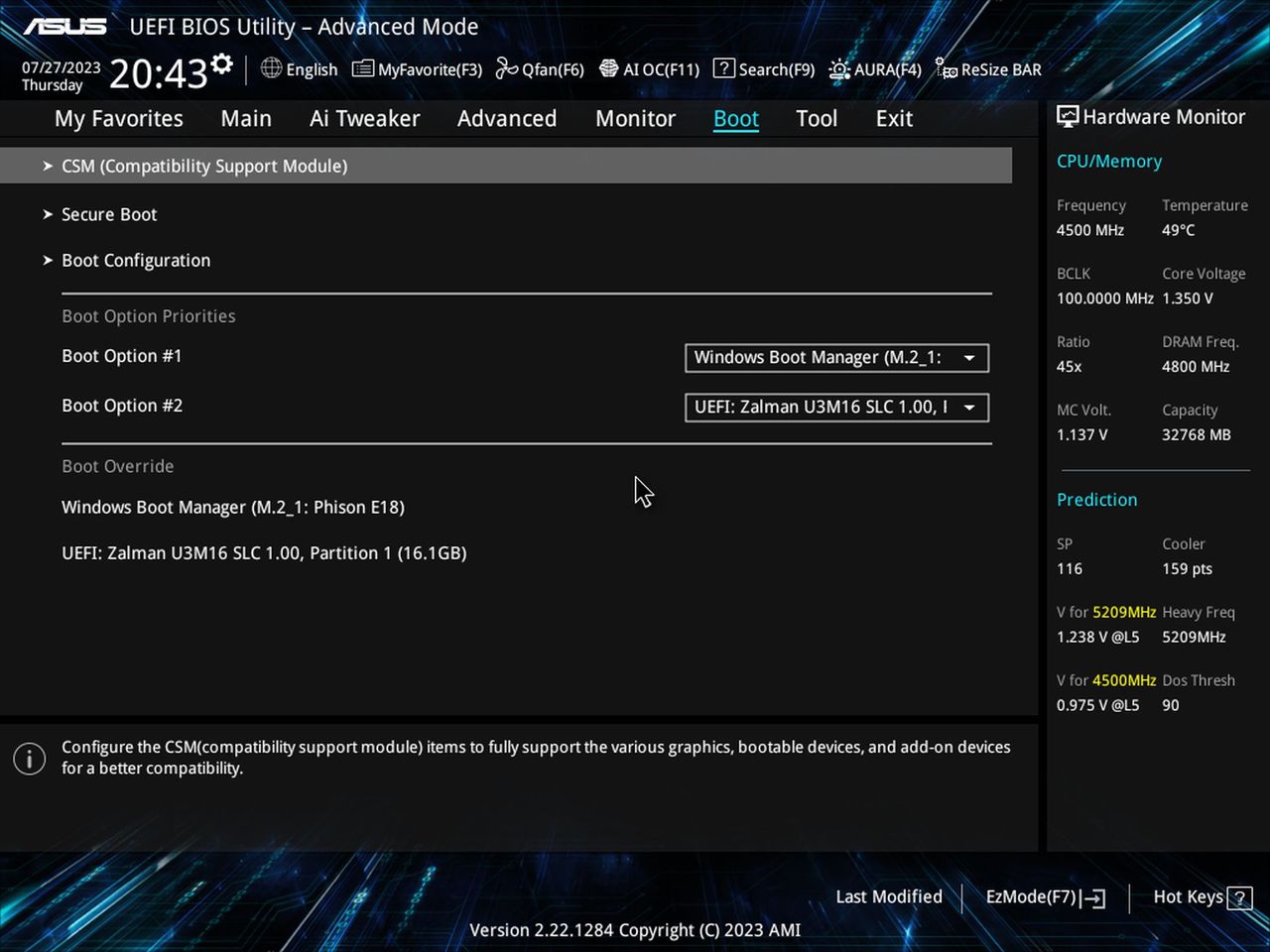Show Hot Keys help icon
Viewport: 1270px width, 952px height.
coord(1239,897)
